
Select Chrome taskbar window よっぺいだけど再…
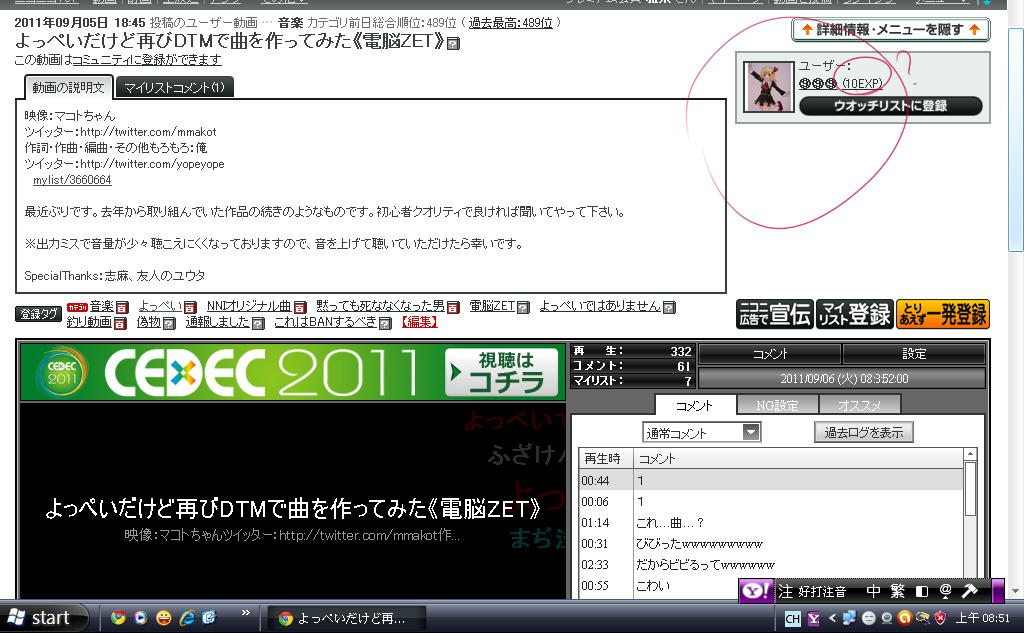347,618
